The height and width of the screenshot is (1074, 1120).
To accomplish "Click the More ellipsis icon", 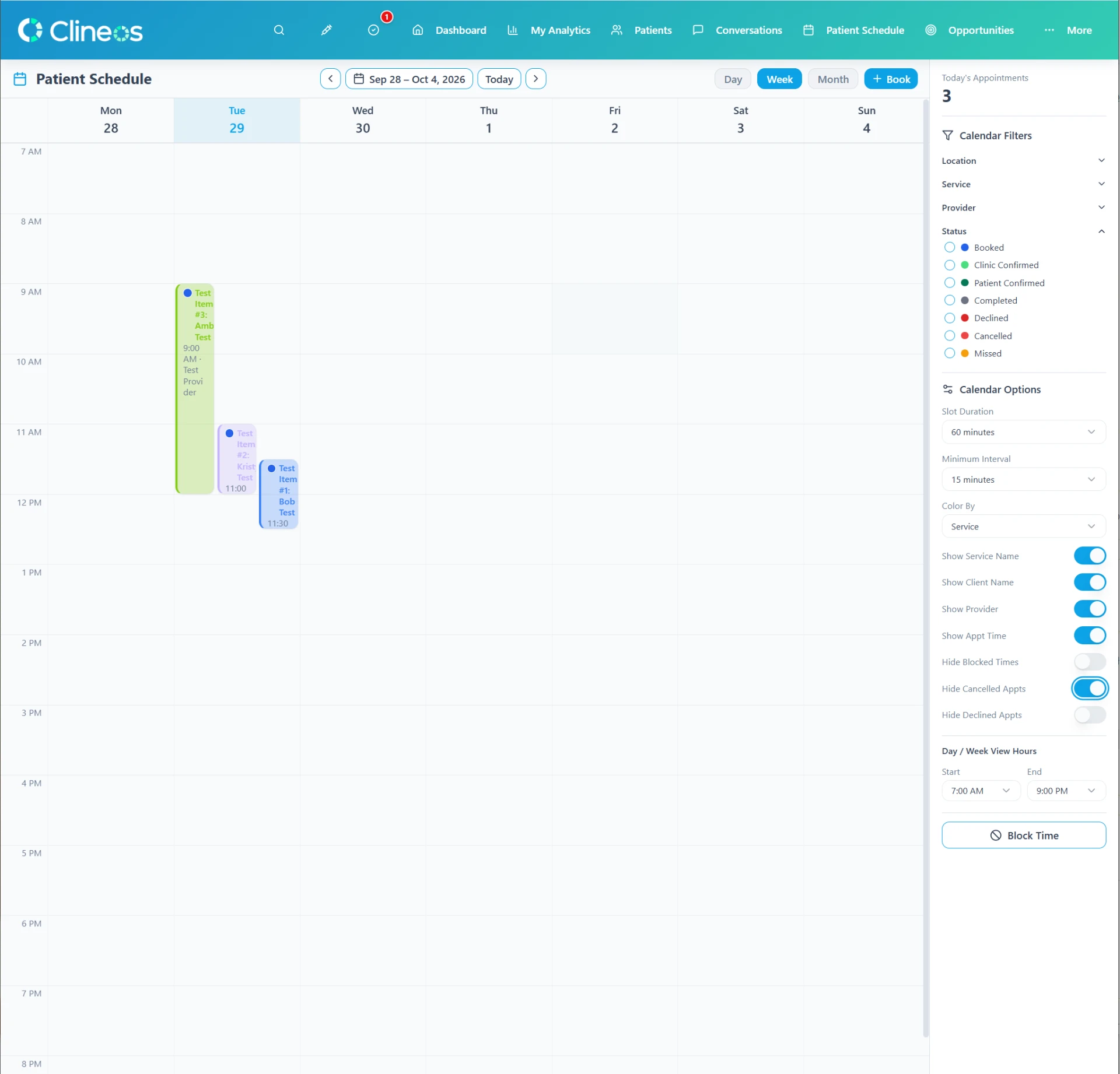I will tap(1049, 30).
